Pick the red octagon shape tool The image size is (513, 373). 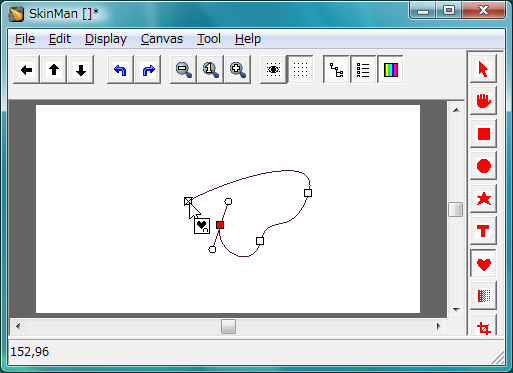pyautogui.click(x=483, y=166)
